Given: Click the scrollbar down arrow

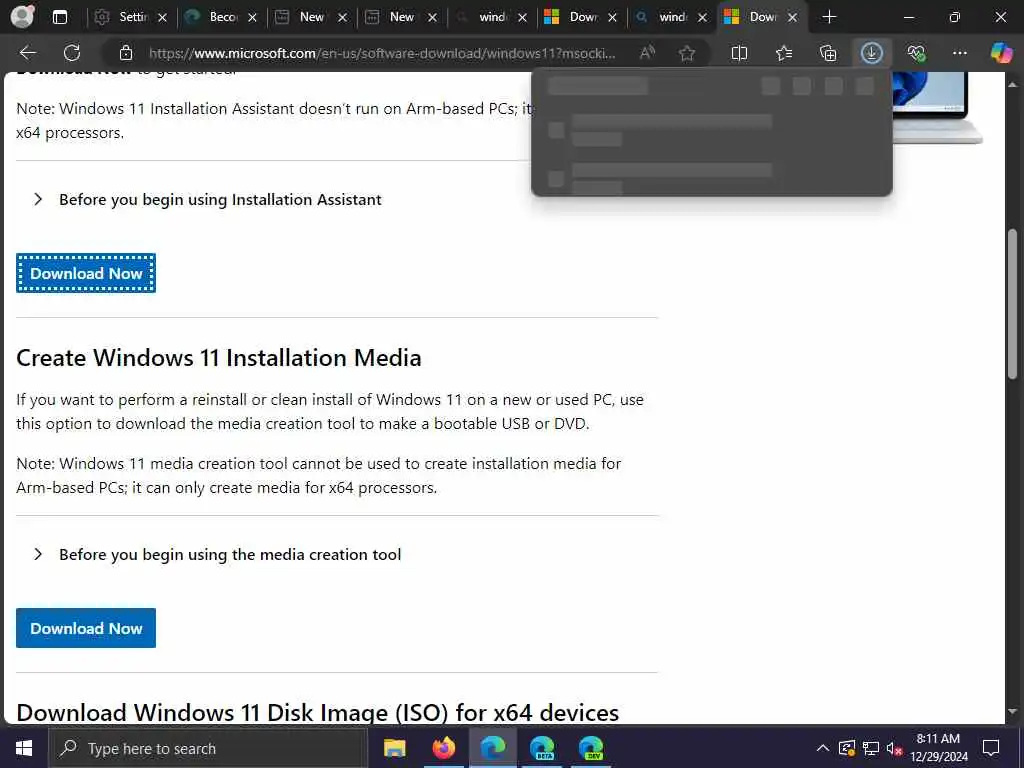Looking at the screenshot, I should point(1012,712).
